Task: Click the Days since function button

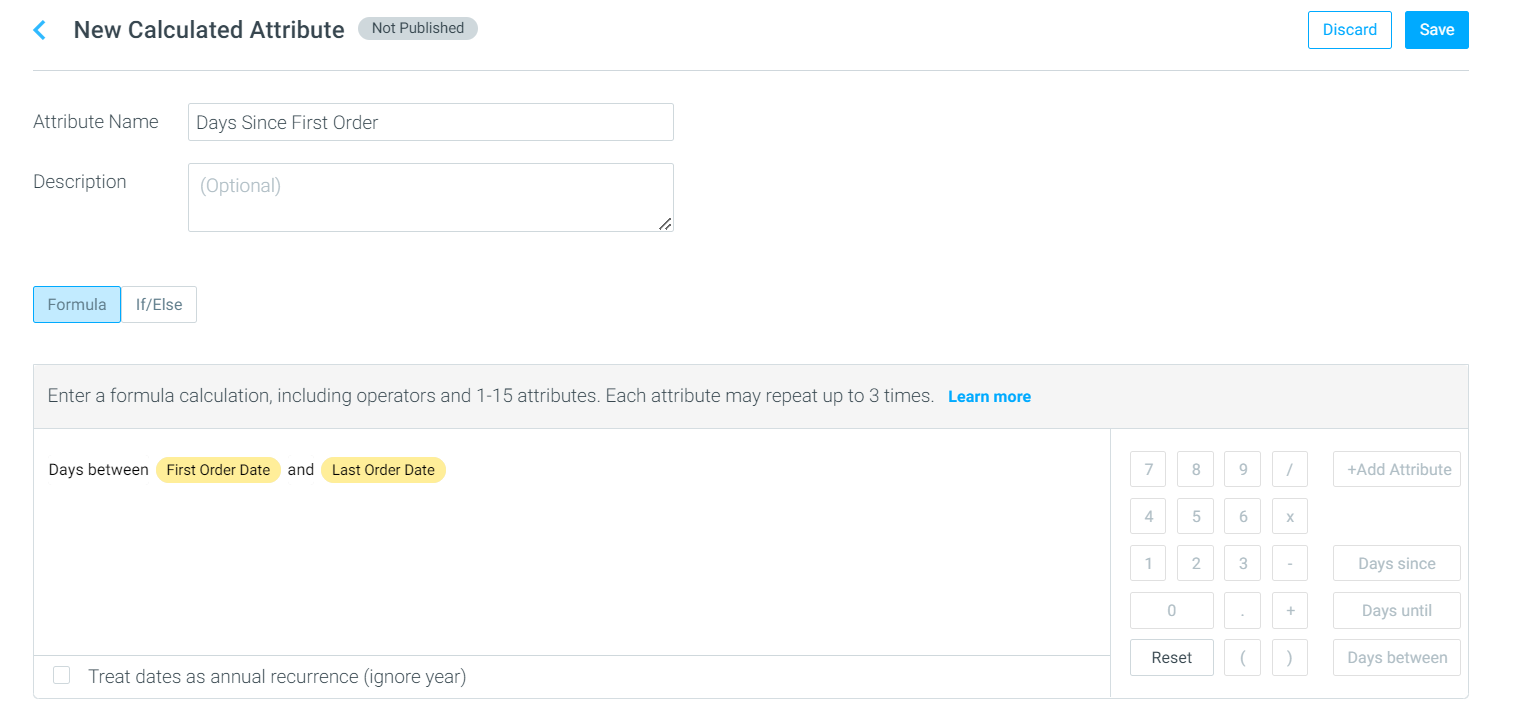Action: 1397,563
